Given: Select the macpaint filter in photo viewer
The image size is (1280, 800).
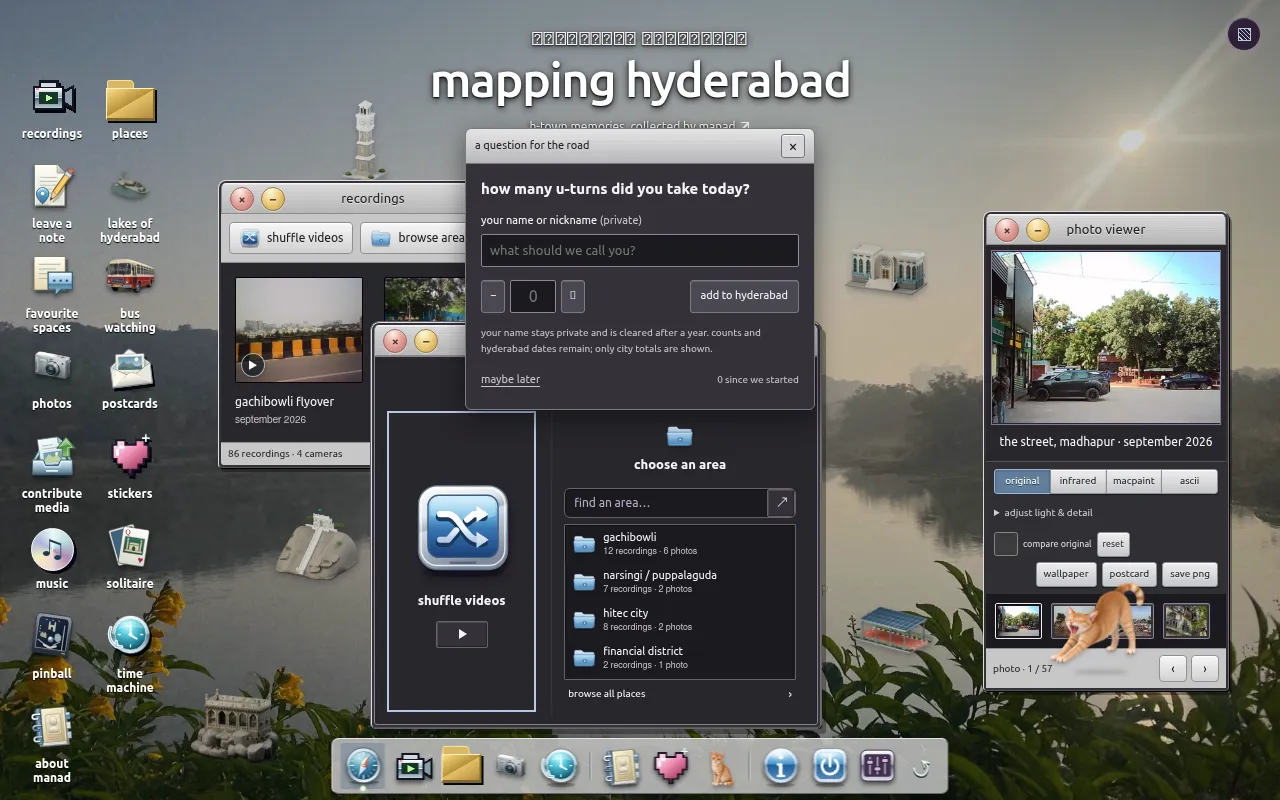Looking at the screenshot, I should (x=1134, y=481).
